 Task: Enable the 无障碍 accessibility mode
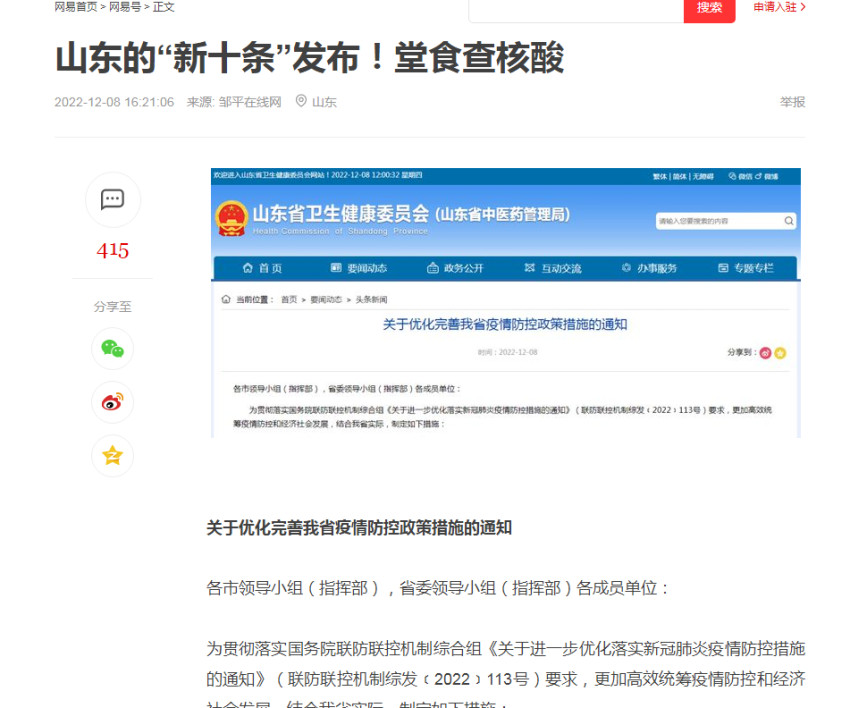pos(704,175)
